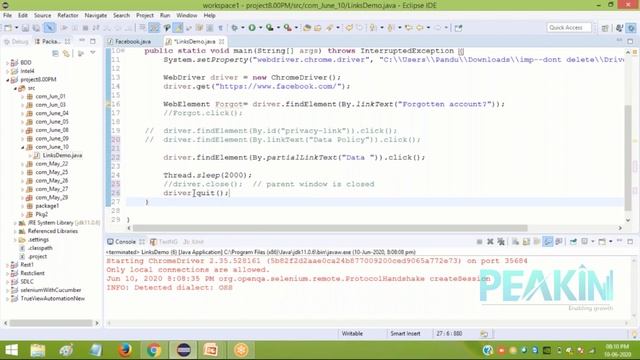Expand the BDD project node
Viewport: 640px width, 360px height.
coord(7,62)
